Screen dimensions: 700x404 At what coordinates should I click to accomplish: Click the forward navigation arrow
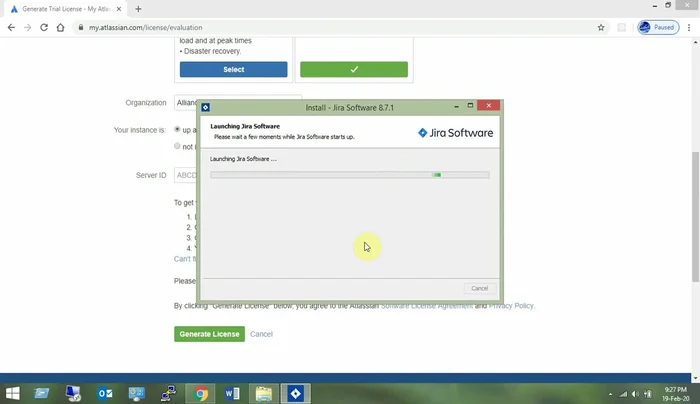tap(28, 28)
